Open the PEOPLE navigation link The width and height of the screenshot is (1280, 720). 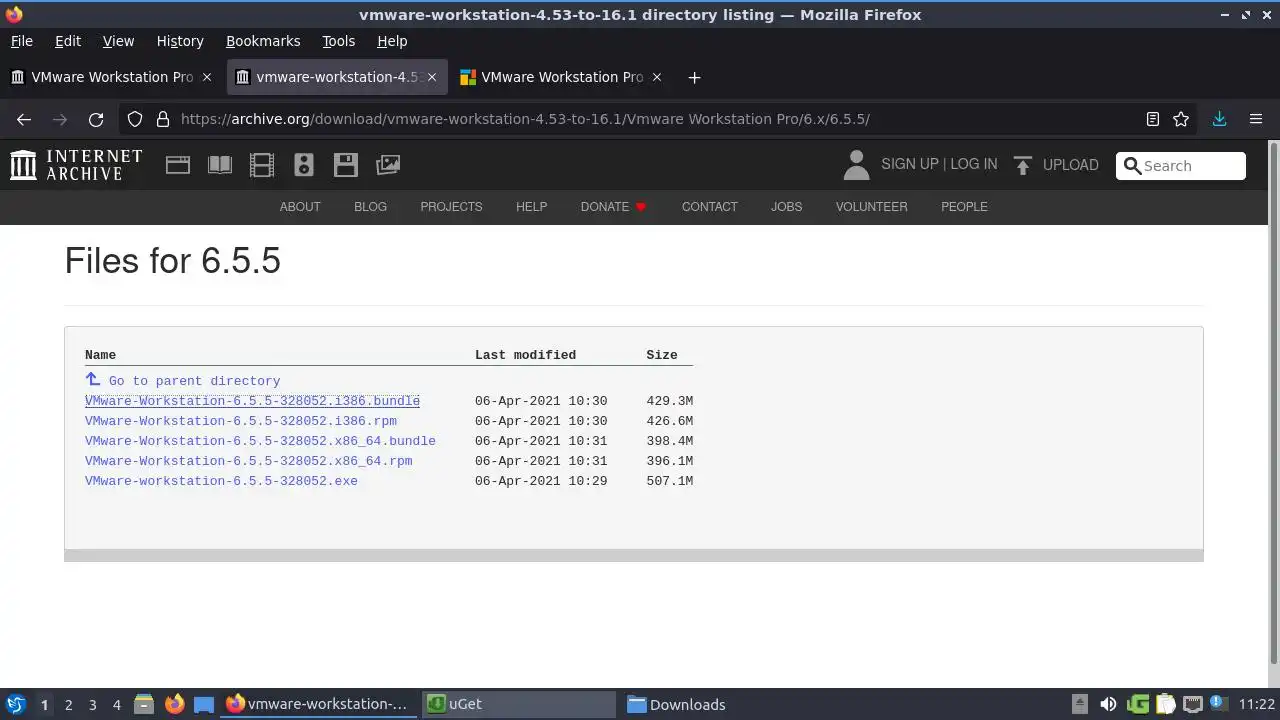[x=964, y=207]
